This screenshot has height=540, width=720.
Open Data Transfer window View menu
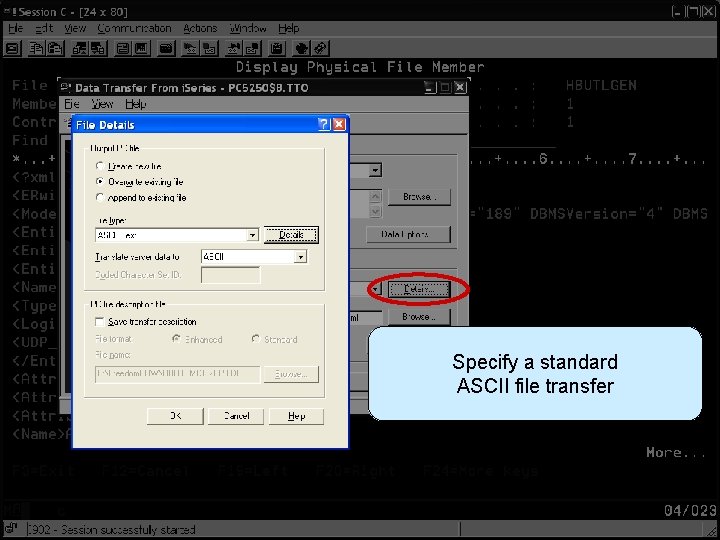102,104
